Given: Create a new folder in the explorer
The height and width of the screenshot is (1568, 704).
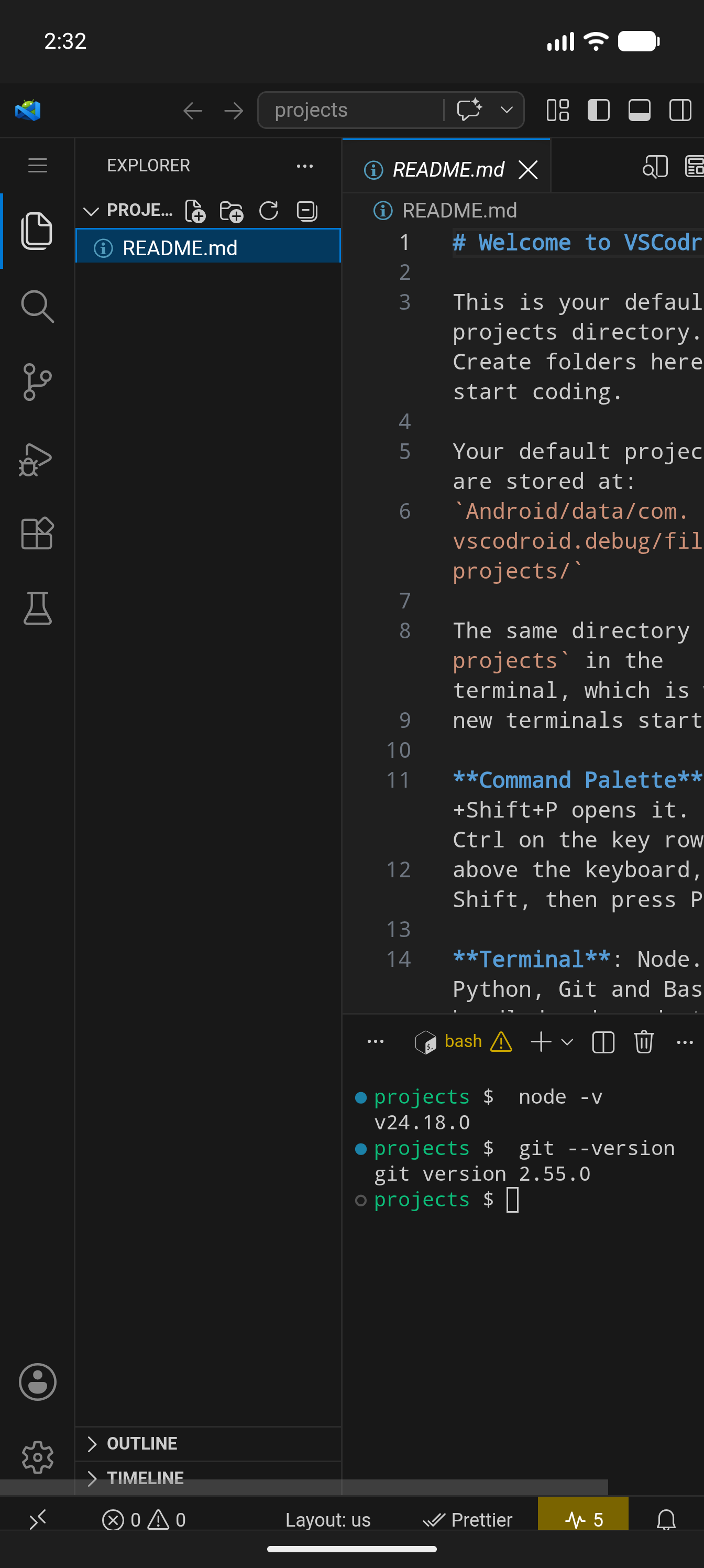Looking at the screenshot, I should click(x=231, y=211).
